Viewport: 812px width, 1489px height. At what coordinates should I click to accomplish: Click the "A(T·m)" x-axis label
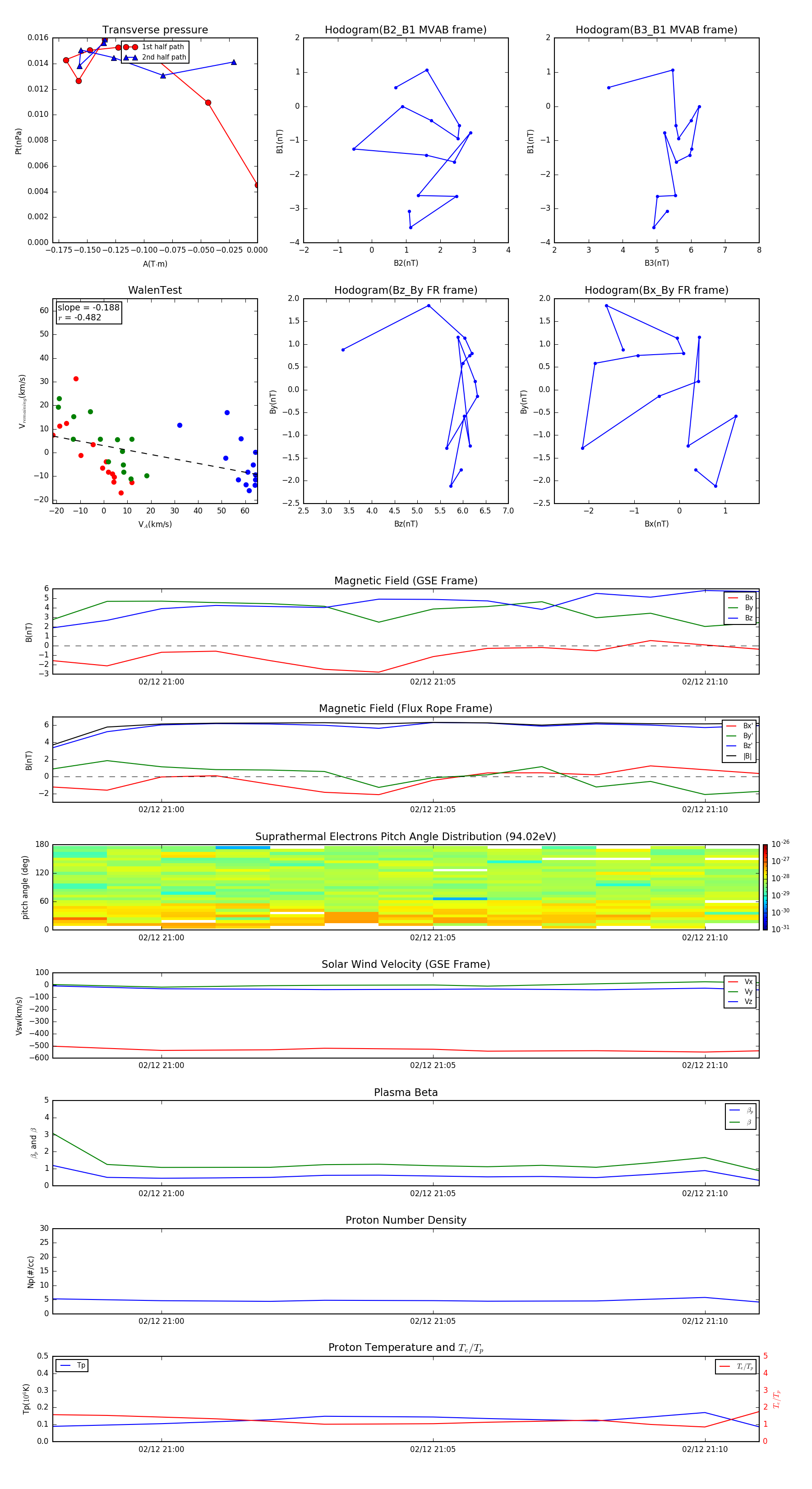point(155,264)
